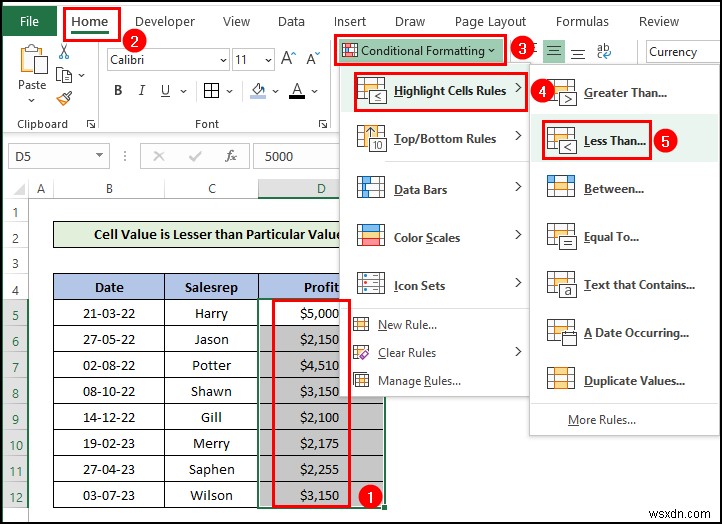Open Fill Color palette arrow
722x524 pixels.
(275, 91)
